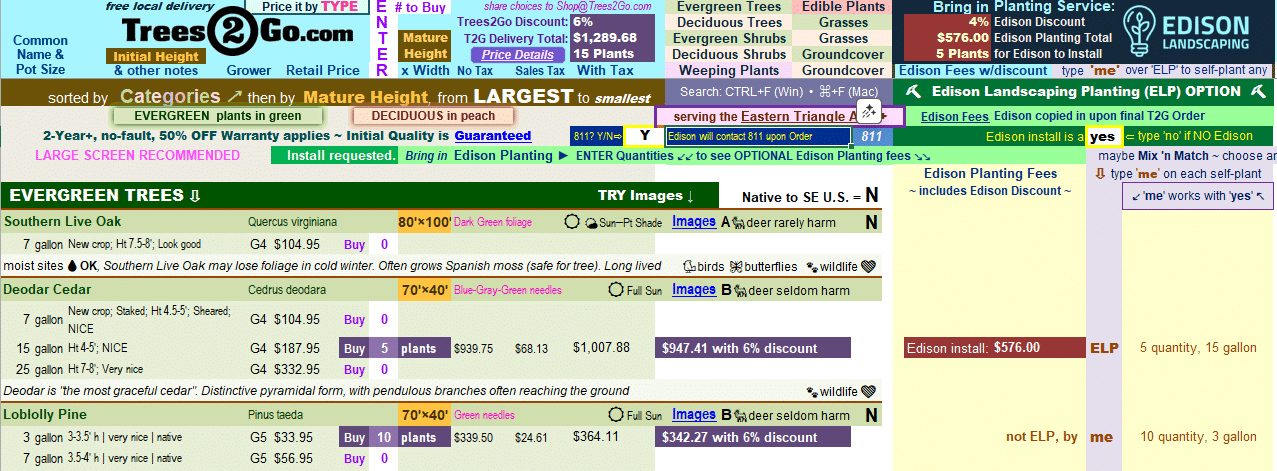Open Images link for Southern Live Oak

pyautogui.click(x=694, y=222)
